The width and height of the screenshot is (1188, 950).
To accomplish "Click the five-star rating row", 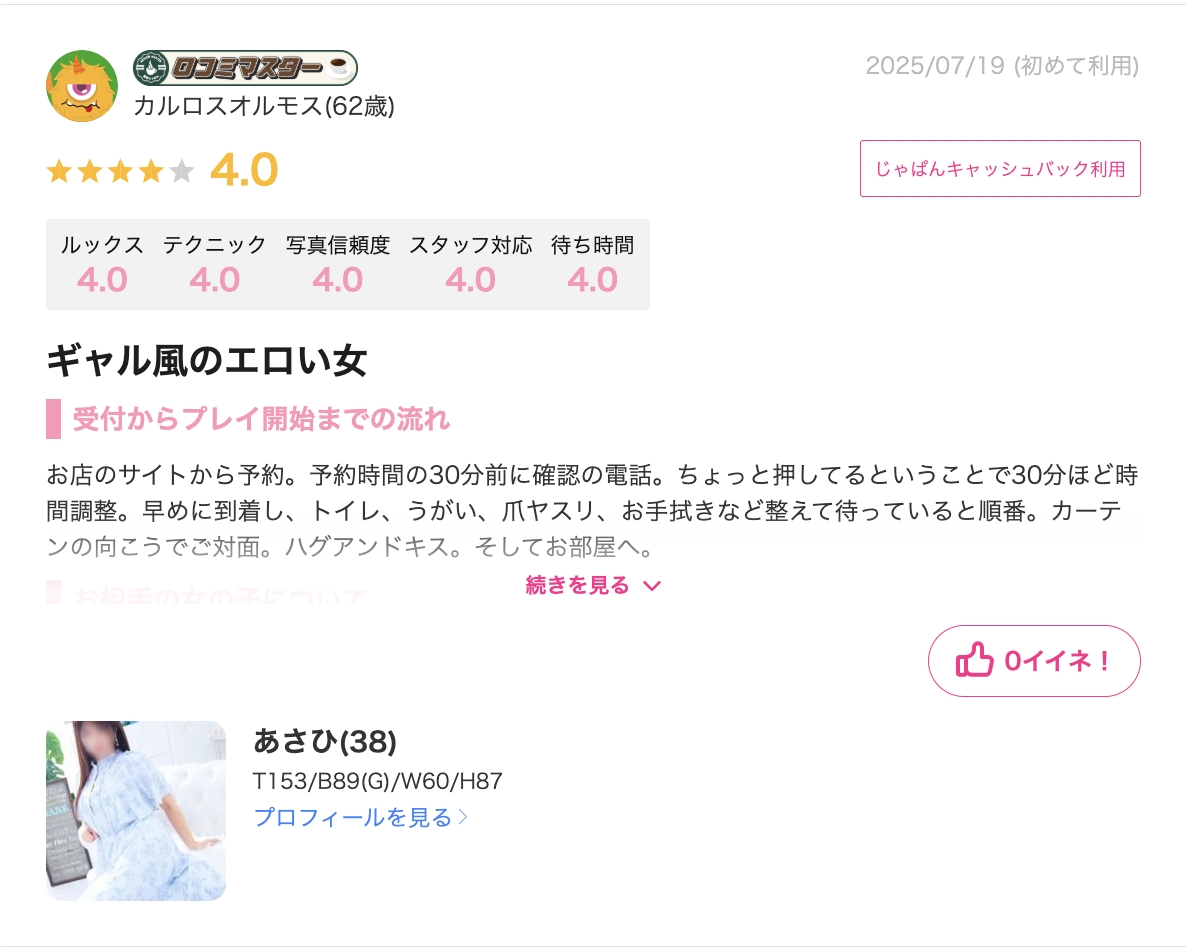I will point(120,171).
